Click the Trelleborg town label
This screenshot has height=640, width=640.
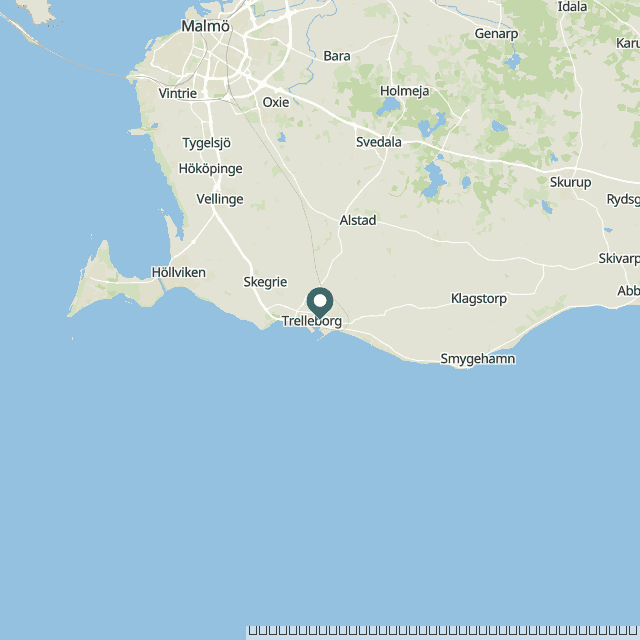(x=312, y=321)
